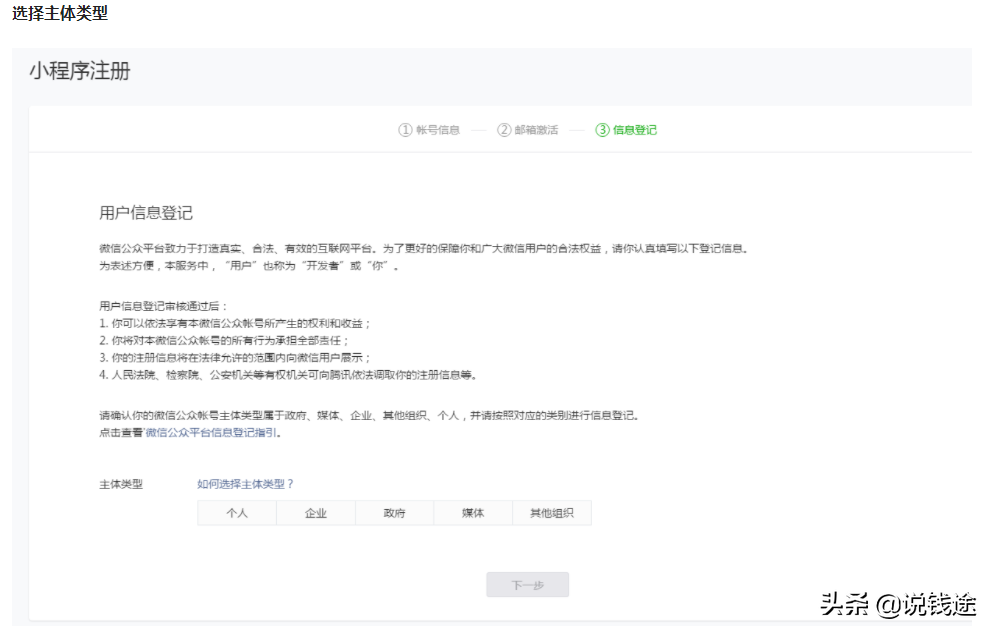Screen dimensions: 995x635
Task: Click step ① 帐号信息 indicator
Action: pyautogui.click(x=430, y=129)
